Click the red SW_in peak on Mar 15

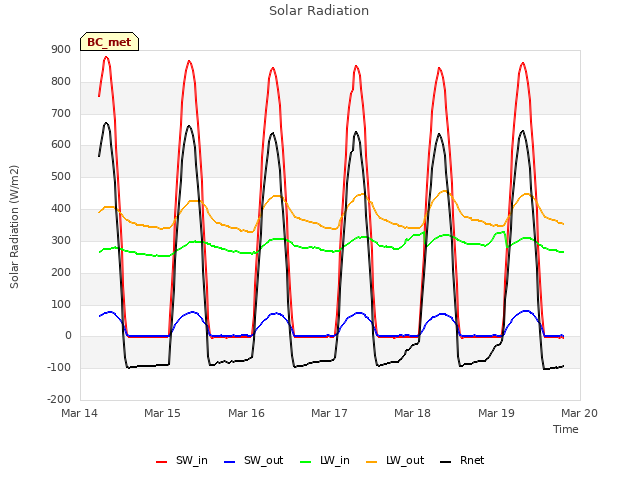point(189,61)
